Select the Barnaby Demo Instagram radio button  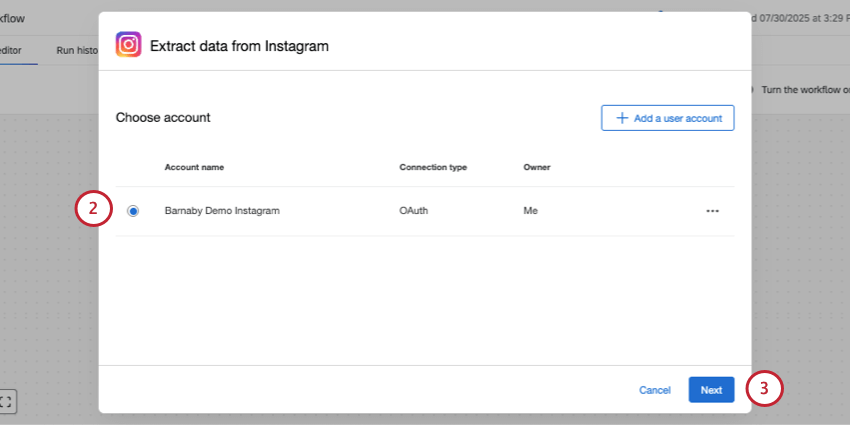(x=133, y=211)
